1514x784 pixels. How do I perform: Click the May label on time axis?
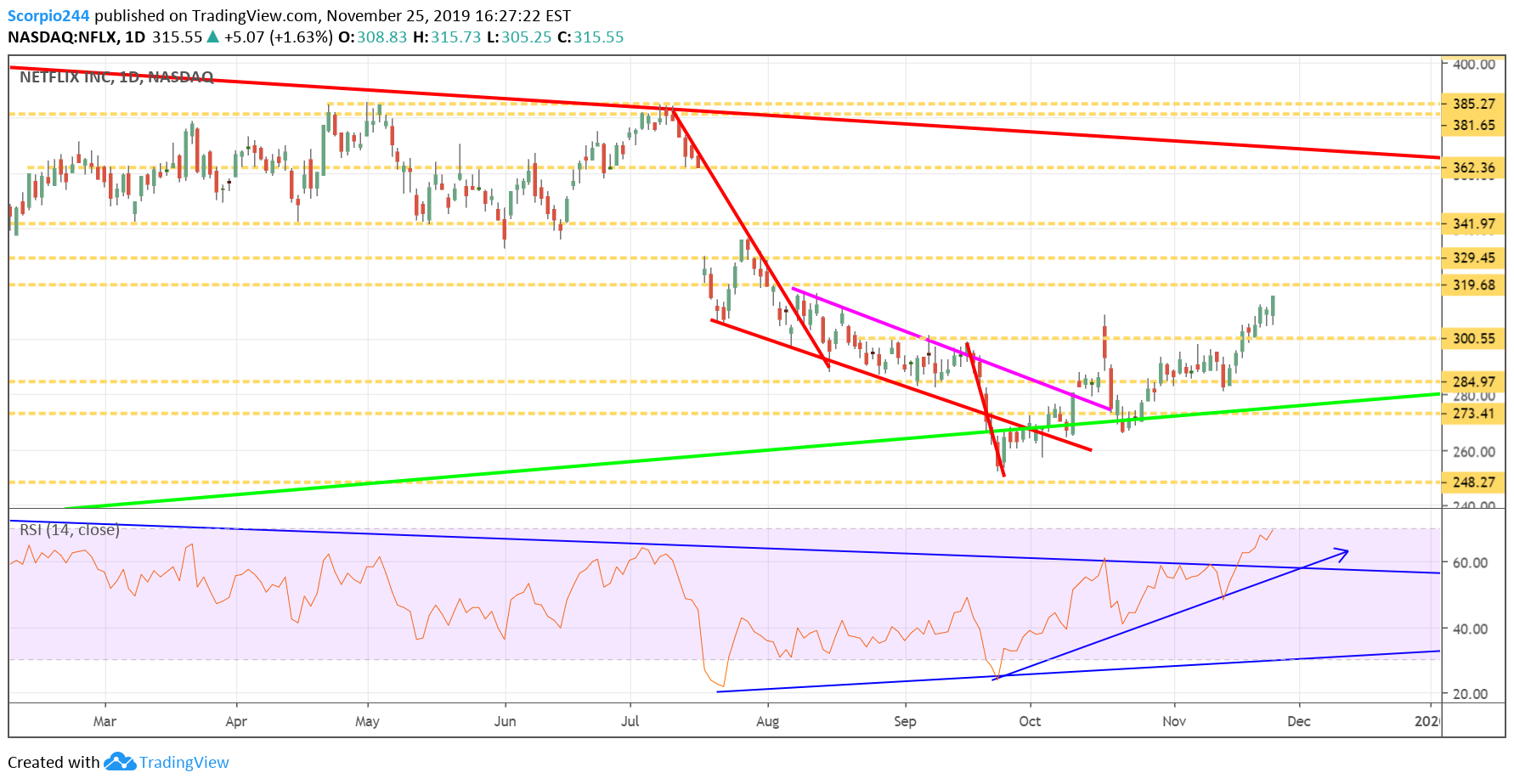tap(367, 721)
